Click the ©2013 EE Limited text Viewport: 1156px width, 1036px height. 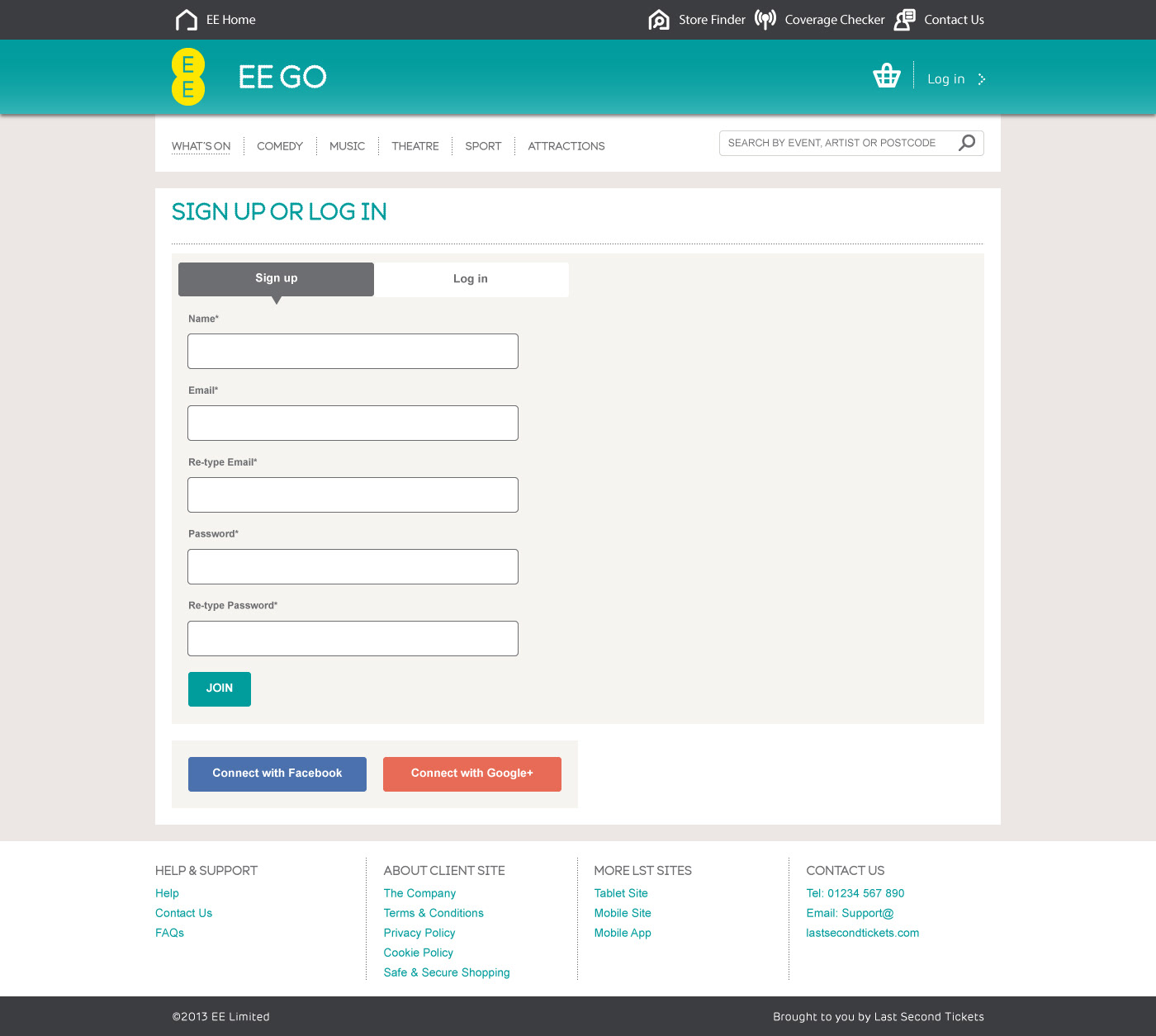tap(221, 1017)
